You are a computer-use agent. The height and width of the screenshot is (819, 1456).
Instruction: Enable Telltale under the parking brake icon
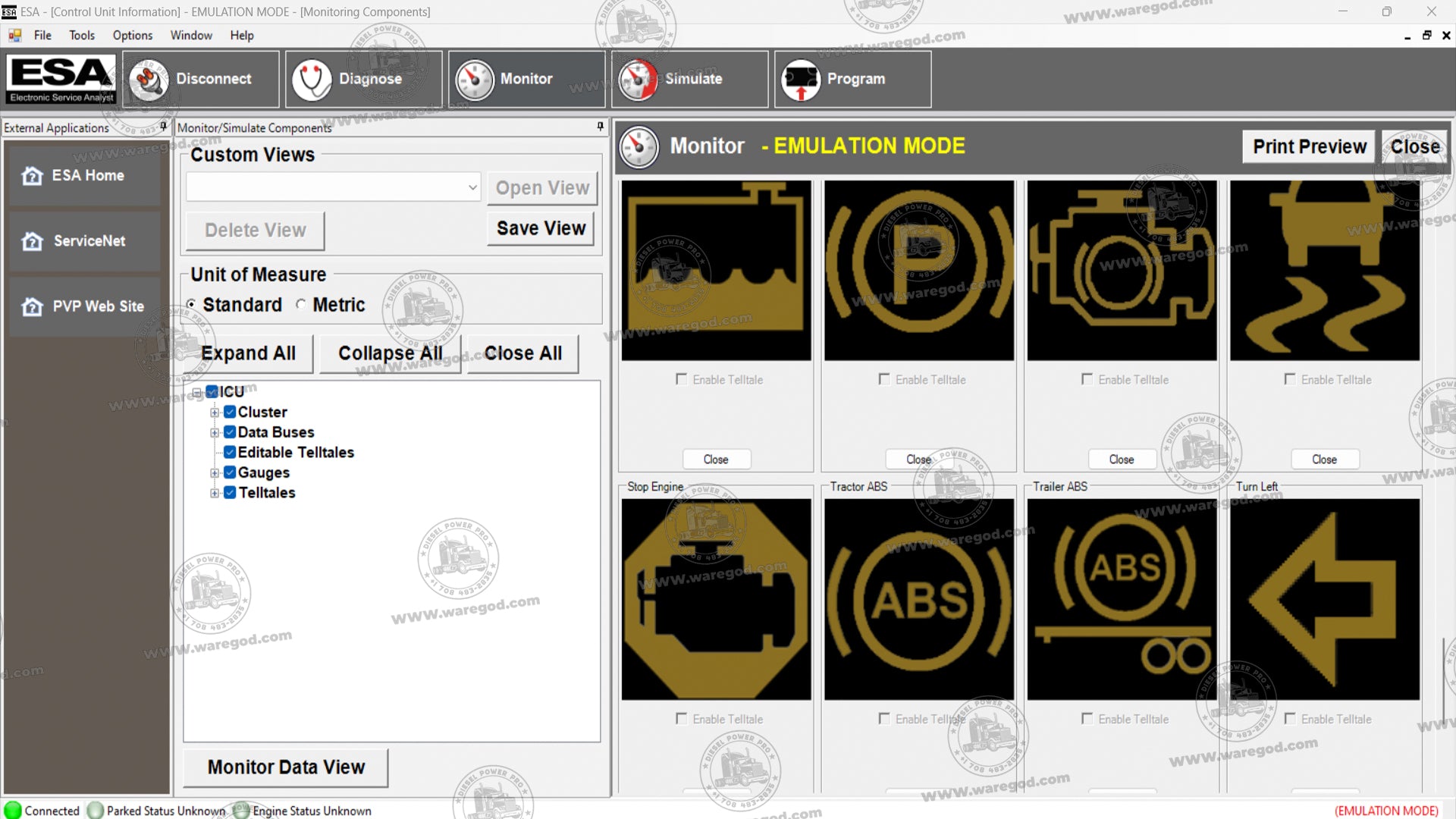point(884,379)
